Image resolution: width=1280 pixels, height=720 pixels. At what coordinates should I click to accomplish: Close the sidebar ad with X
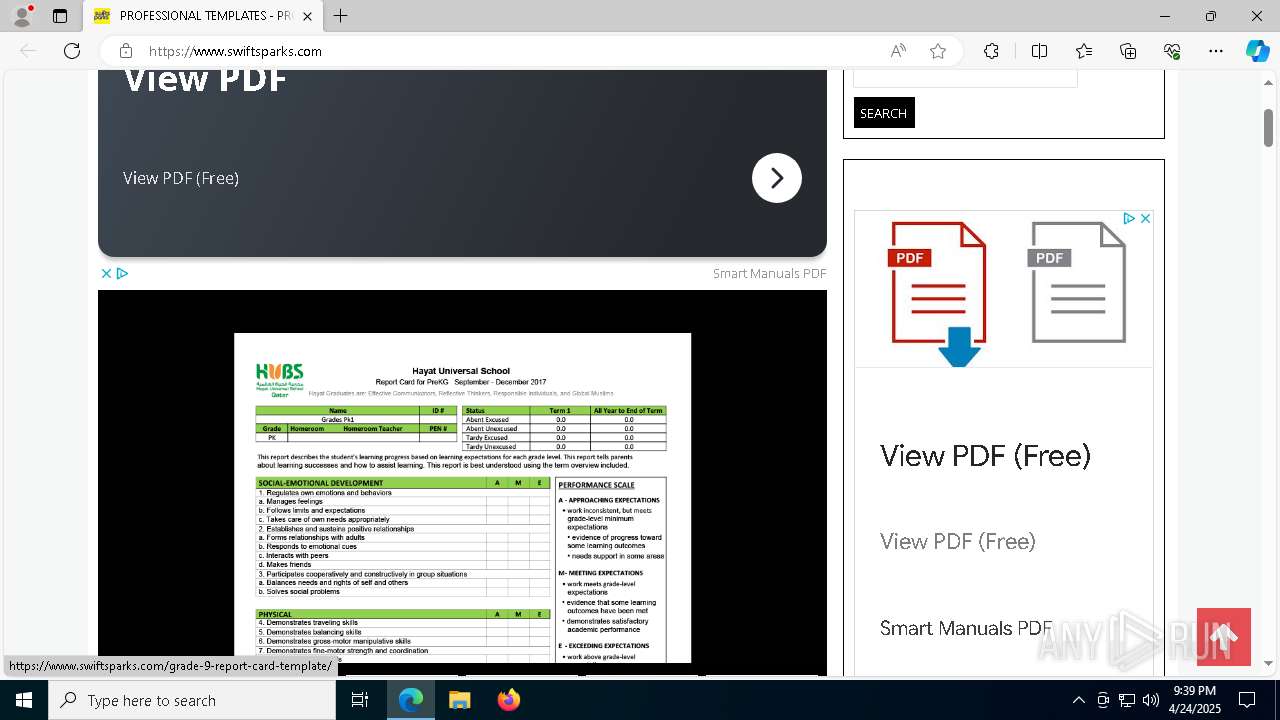point(1145,218)
